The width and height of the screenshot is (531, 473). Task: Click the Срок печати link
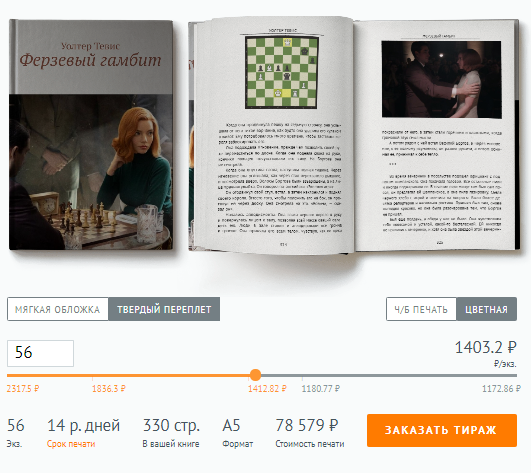click(x=71, y=444)
